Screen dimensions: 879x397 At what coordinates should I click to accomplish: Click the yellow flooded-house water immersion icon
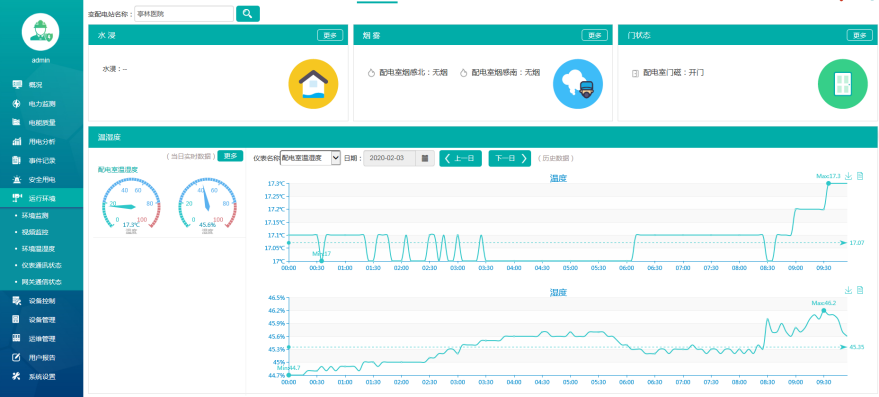(313, 84)
